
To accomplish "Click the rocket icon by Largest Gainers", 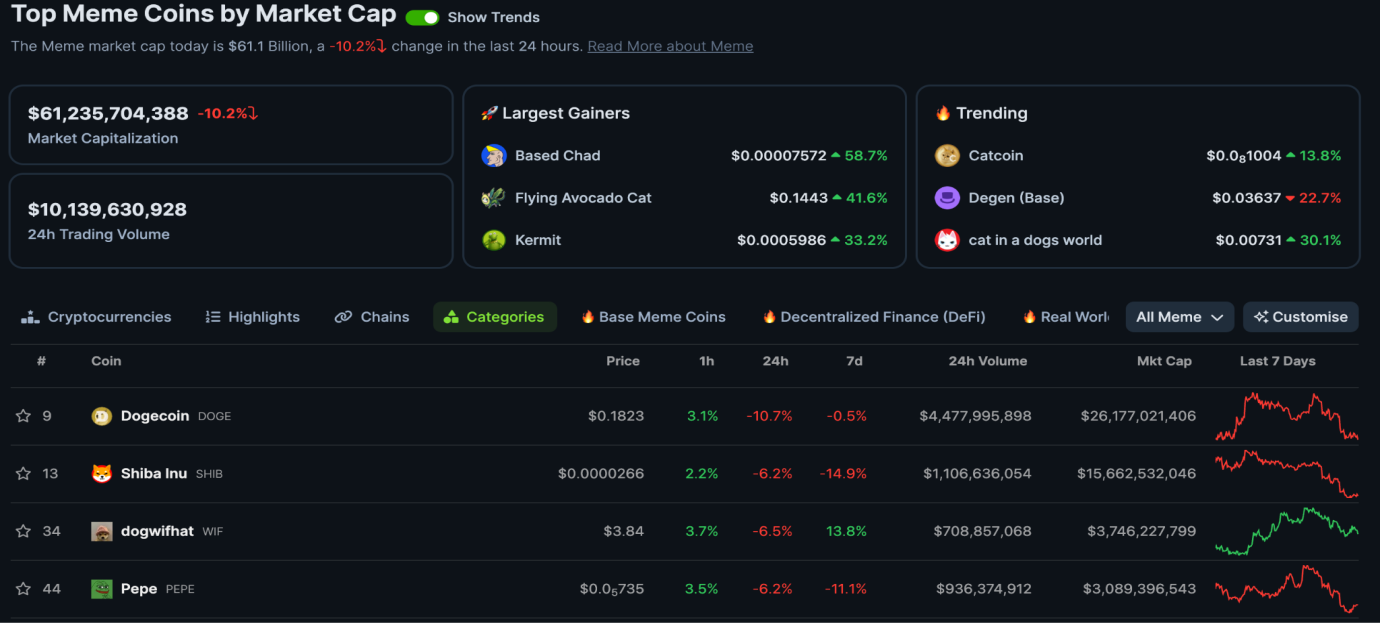I will [x=489, y=113].
